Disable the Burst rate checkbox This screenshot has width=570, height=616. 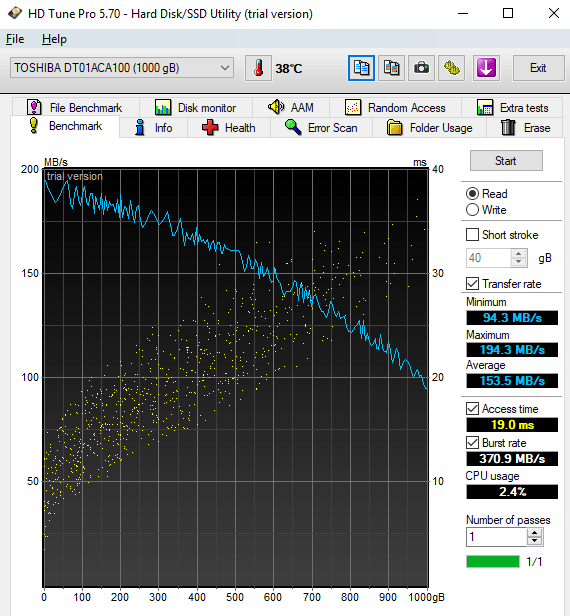tap(472, 443)
